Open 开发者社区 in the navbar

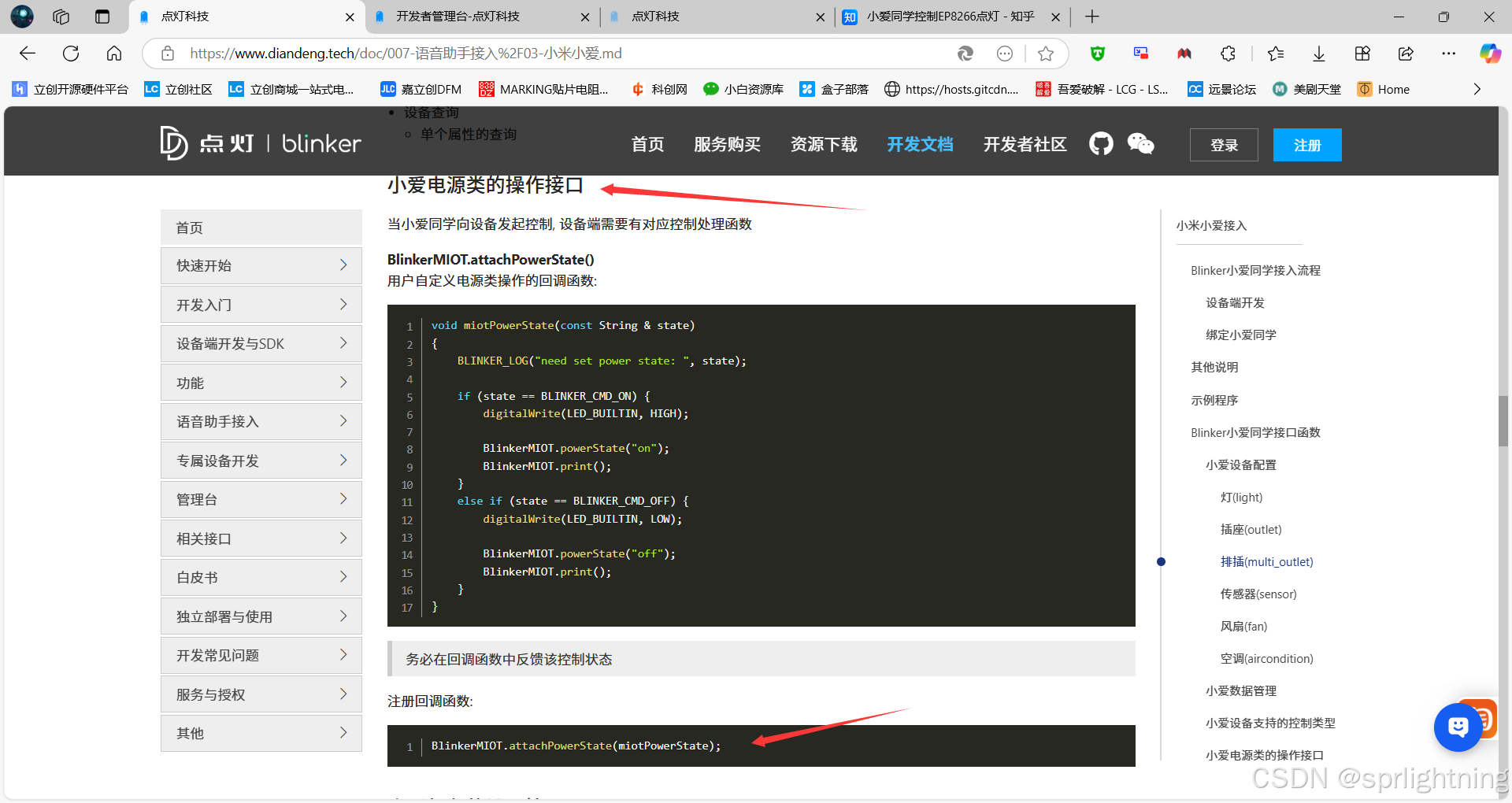pos(1025,144)
